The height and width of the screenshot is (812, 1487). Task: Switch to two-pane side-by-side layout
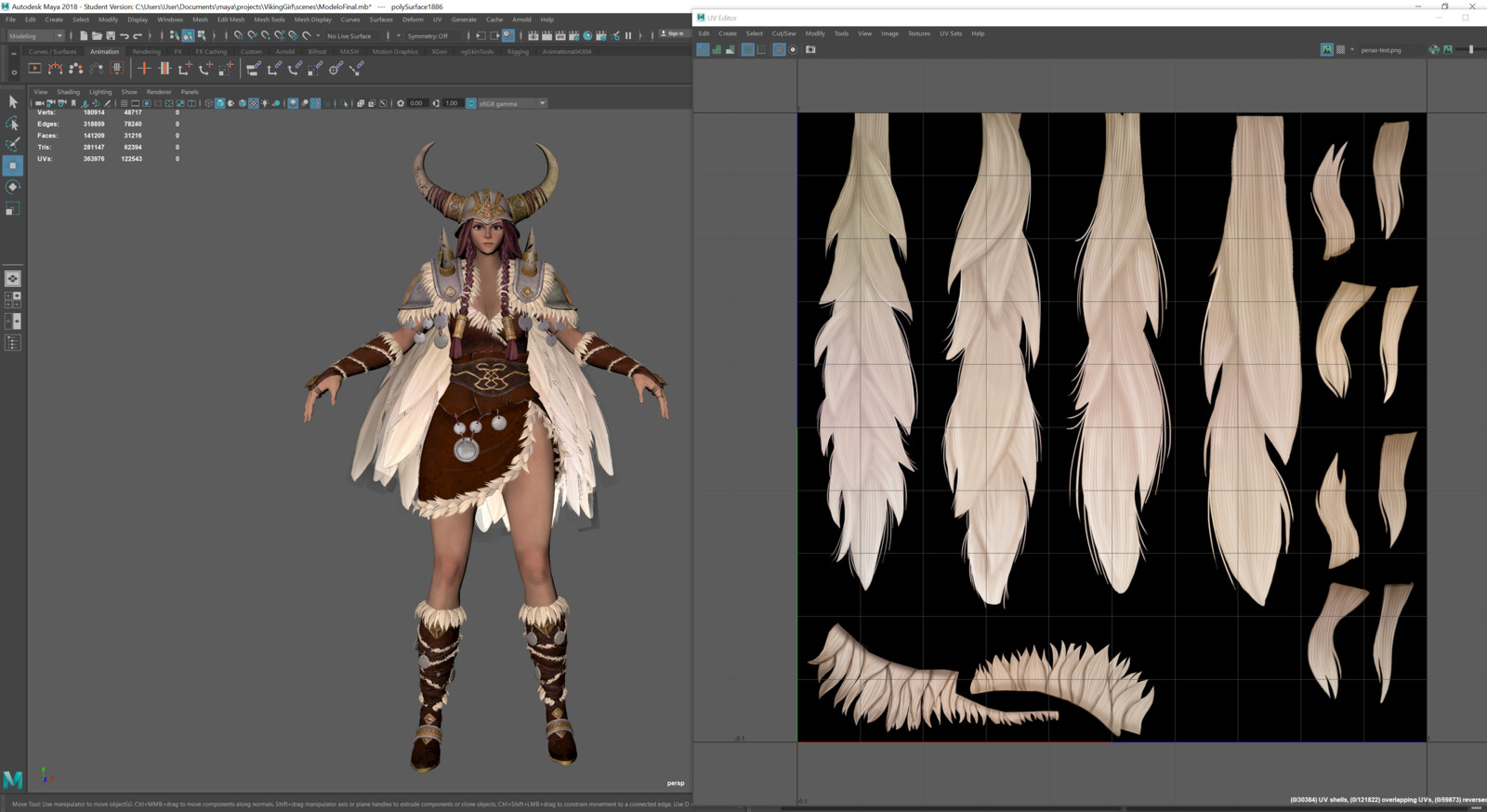pyautogui.click(x=13, y=321)
